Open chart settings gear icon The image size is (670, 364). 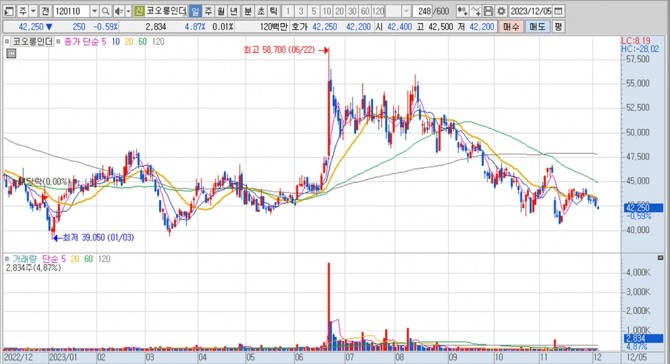coord(501,11)
